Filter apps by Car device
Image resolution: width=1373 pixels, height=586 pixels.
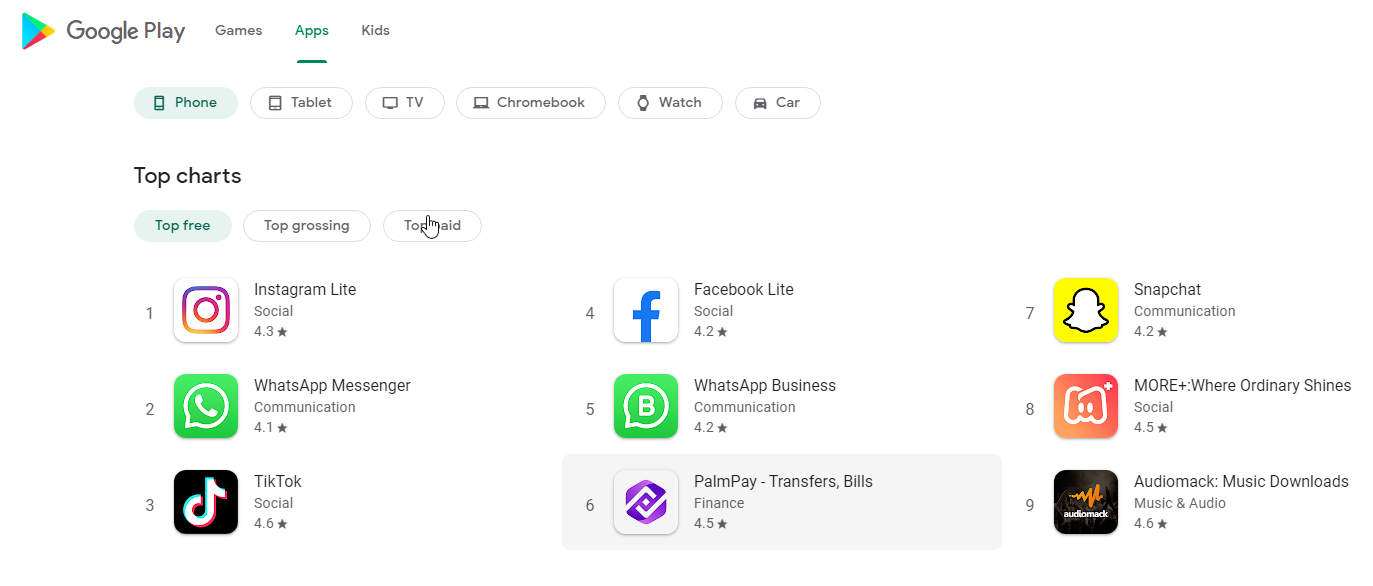pos(777,103)
